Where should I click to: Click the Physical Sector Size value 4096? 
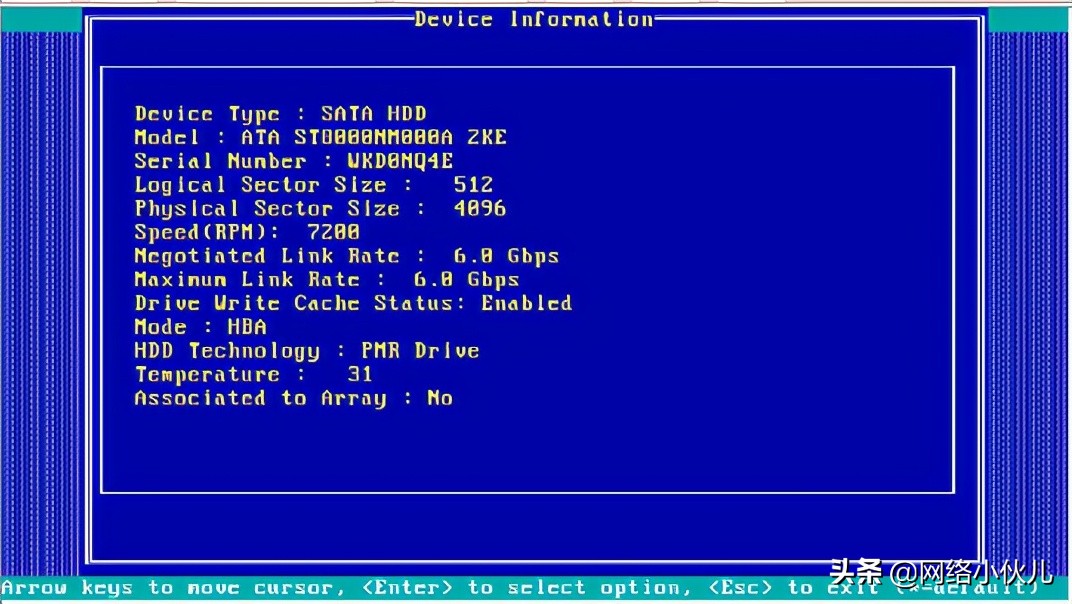coord(480,209)
